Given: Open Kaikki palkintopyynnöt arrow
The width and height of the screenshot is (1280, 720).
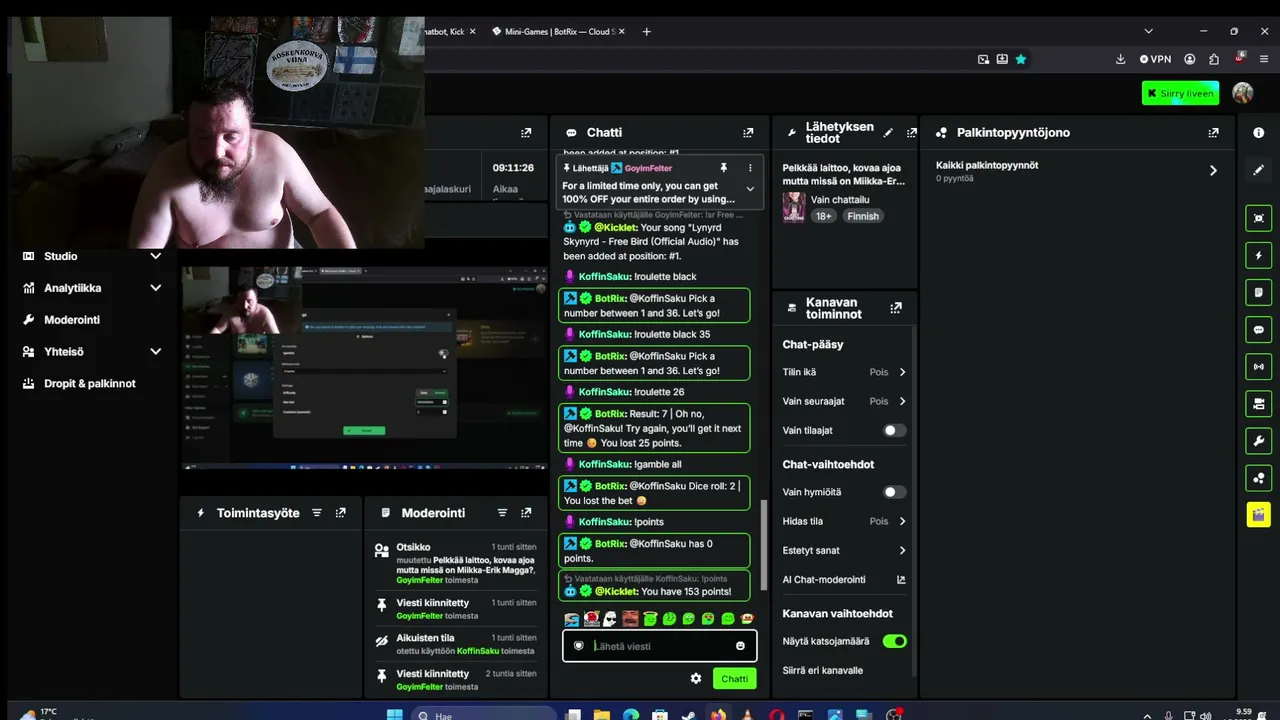Looking at the screenshot, I should pyautogui.click(x=1213, y=171).
